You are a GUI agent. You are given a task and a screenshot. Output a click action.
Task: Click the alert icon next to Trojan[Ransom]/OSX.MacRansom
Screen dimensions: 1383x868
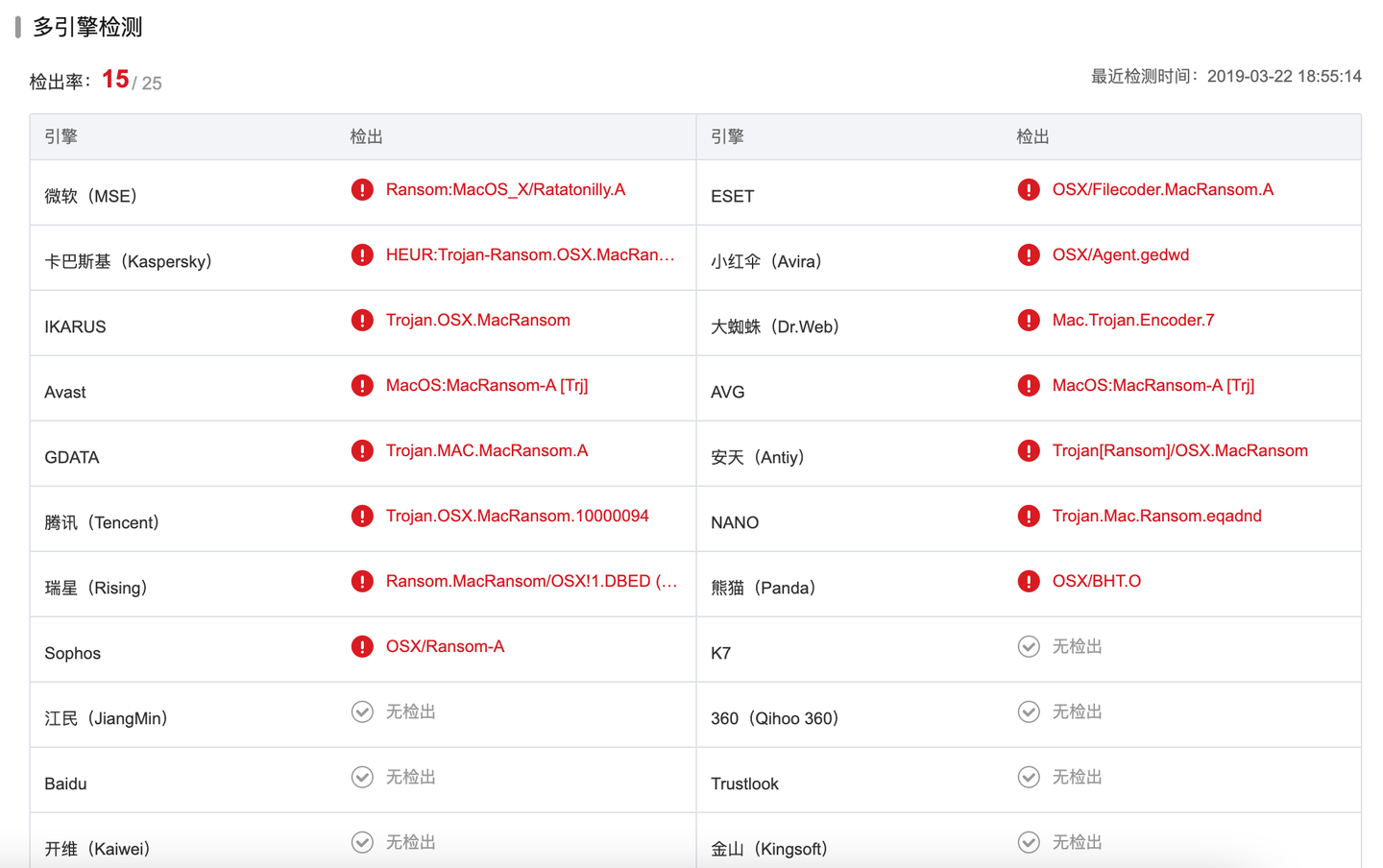1029,450
